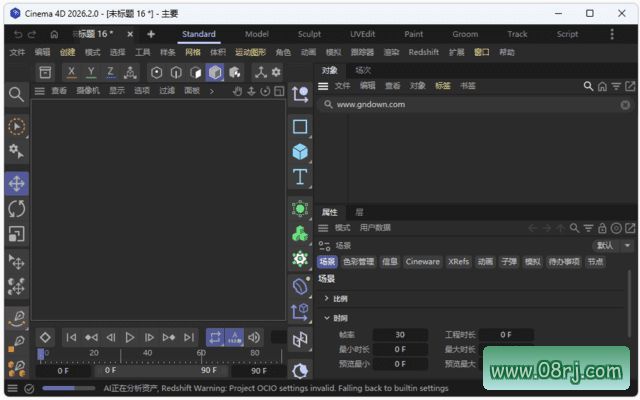Click the status bar checkmark icon

29,389
